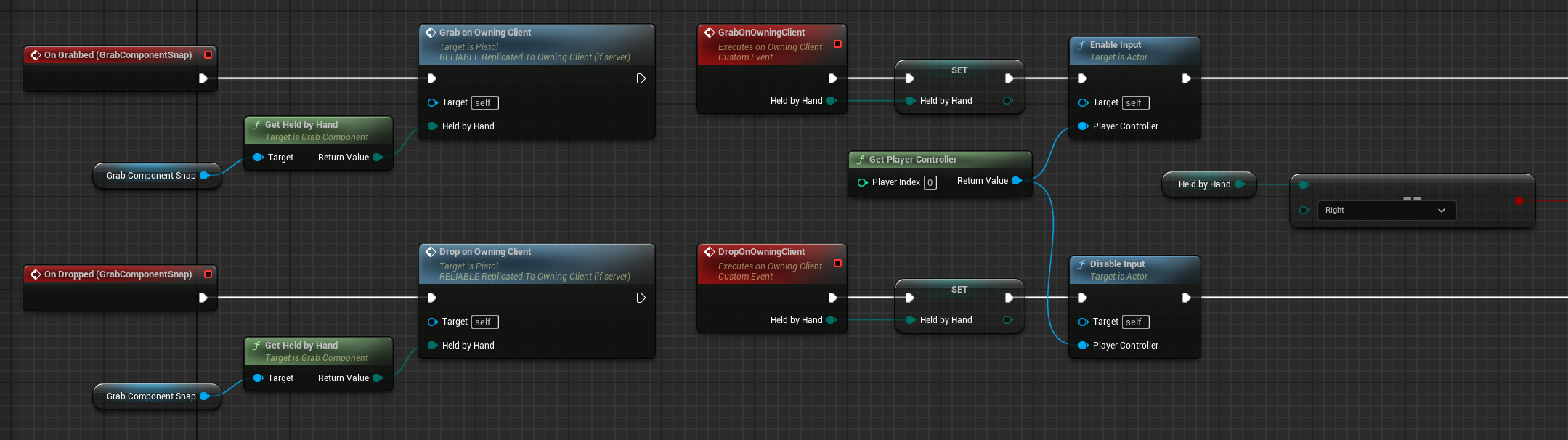Click Drop on Owning Client exec input pin
This screenshot has width=1568, height=440.
(432, 298)
